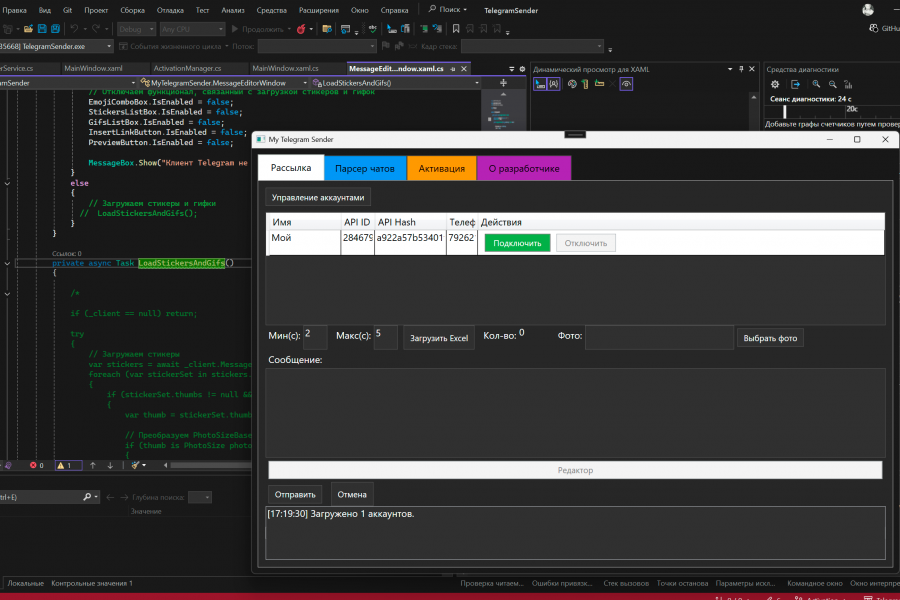Open the XAML Live Preview panel options arrow
The image size is (900, 600).
click(730, 69)
